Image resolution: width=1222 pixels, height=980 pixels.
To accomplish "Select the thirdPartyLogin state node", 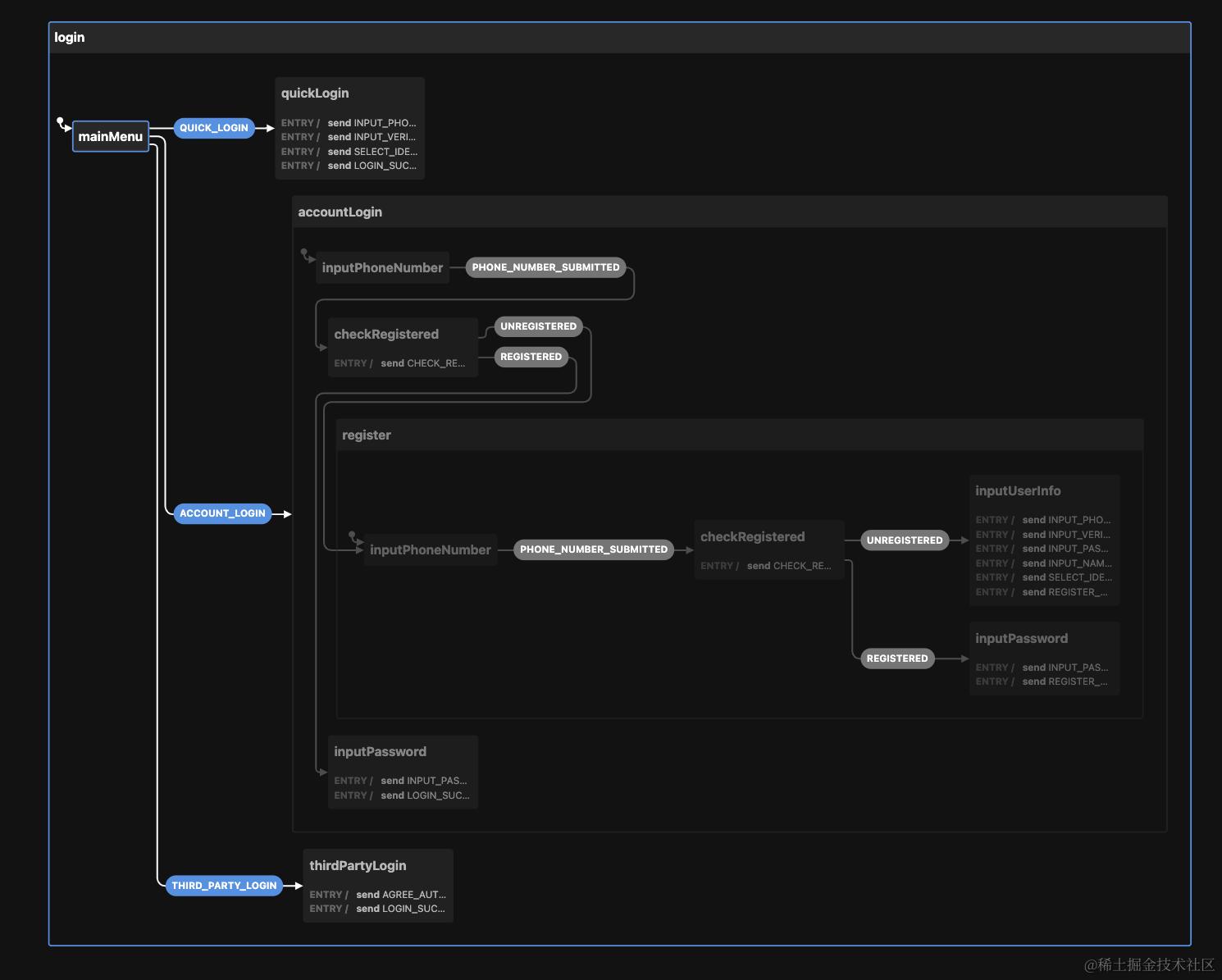I will click(x=378, y=886).
